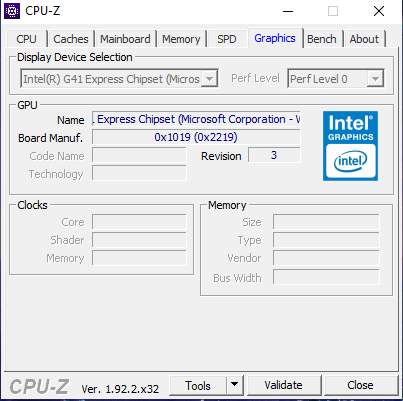Click the Close button at bottom
The image size is (403, 401).
(360, 385)
